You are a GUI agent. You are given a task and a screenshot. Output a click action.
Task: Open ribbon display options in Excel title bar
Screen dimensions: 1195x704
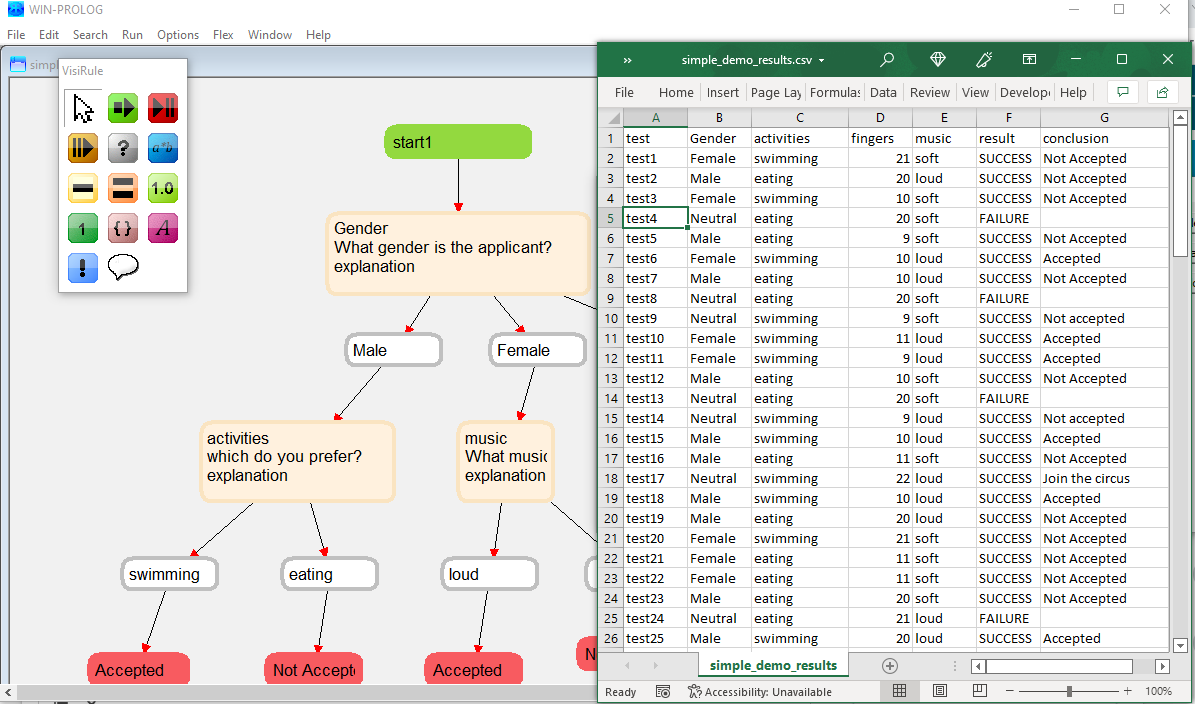[x=1029, y=59]
